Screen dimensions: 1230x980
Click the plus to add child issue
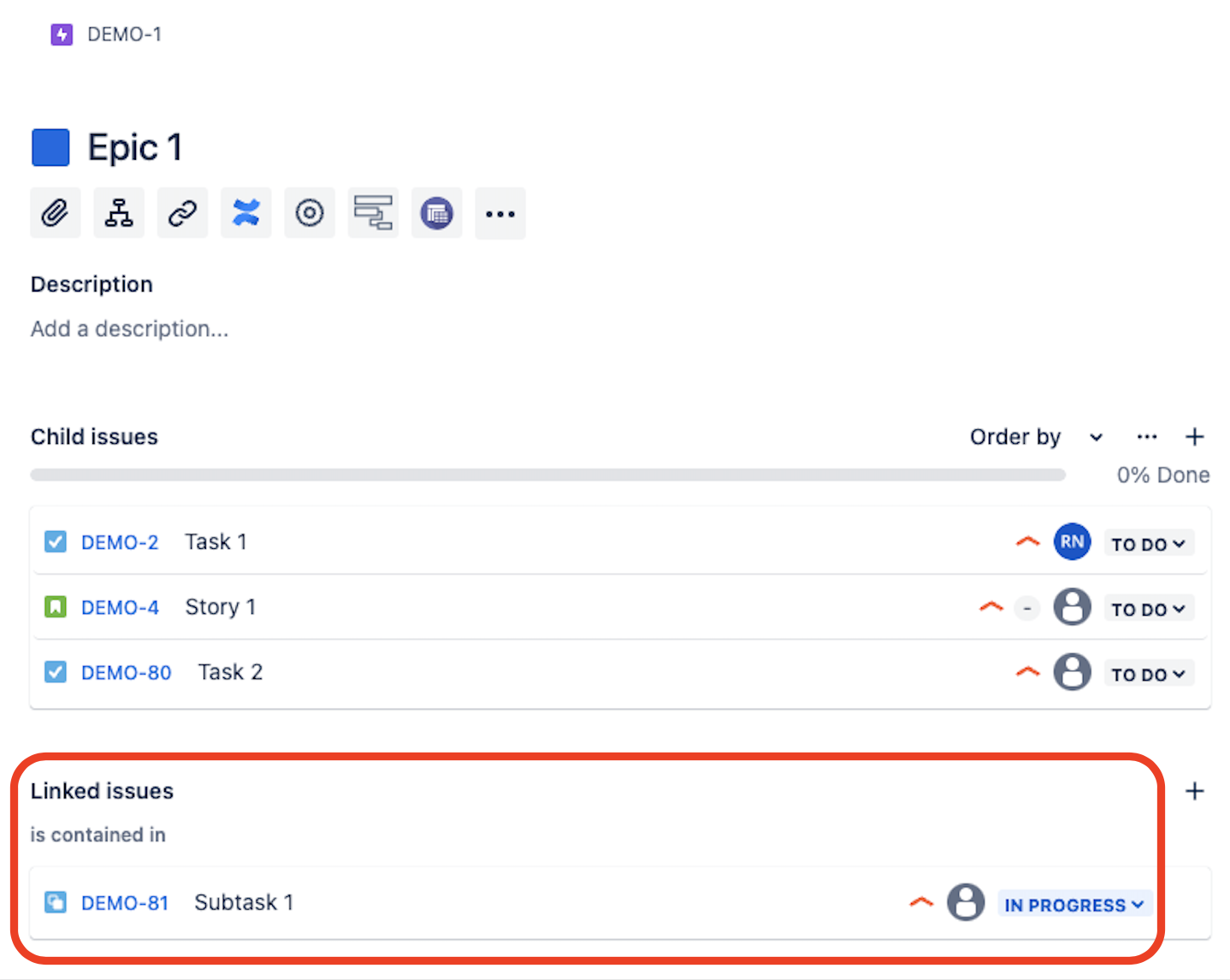(1194, 437)
